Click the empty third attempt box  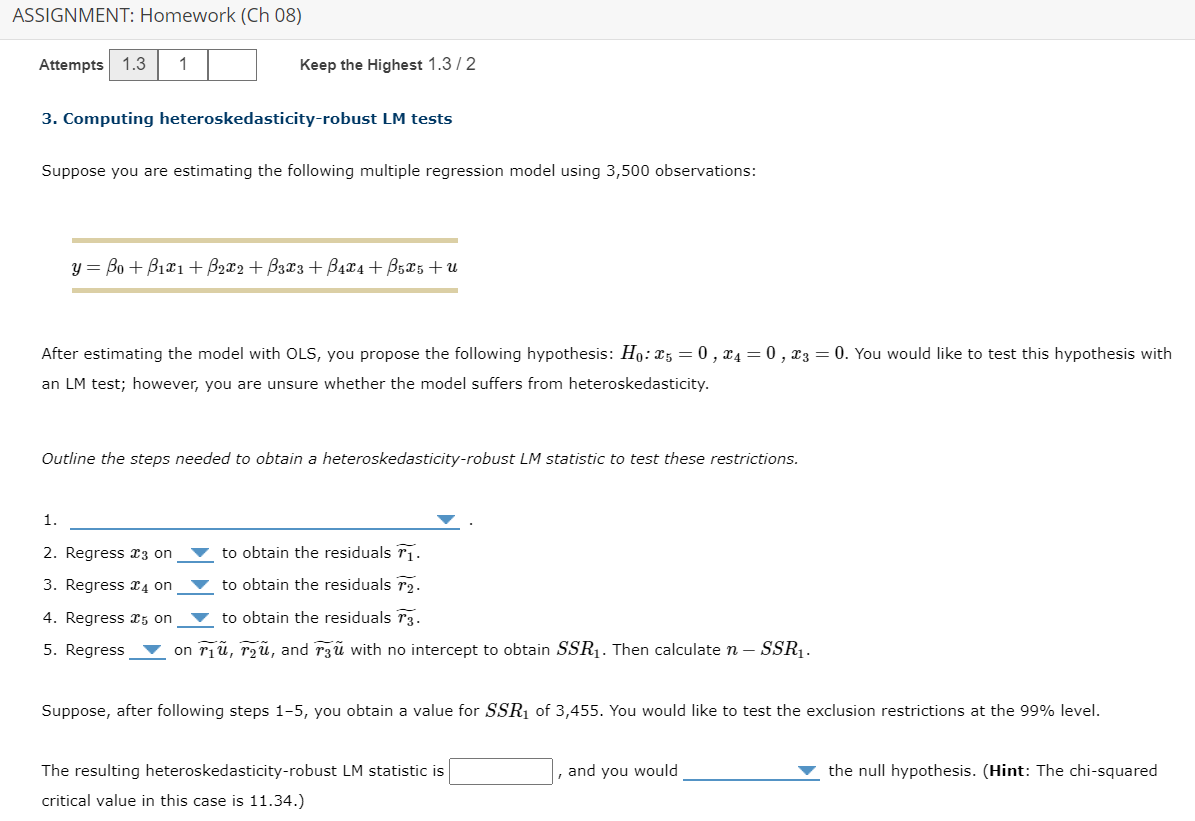click(230, 64)
